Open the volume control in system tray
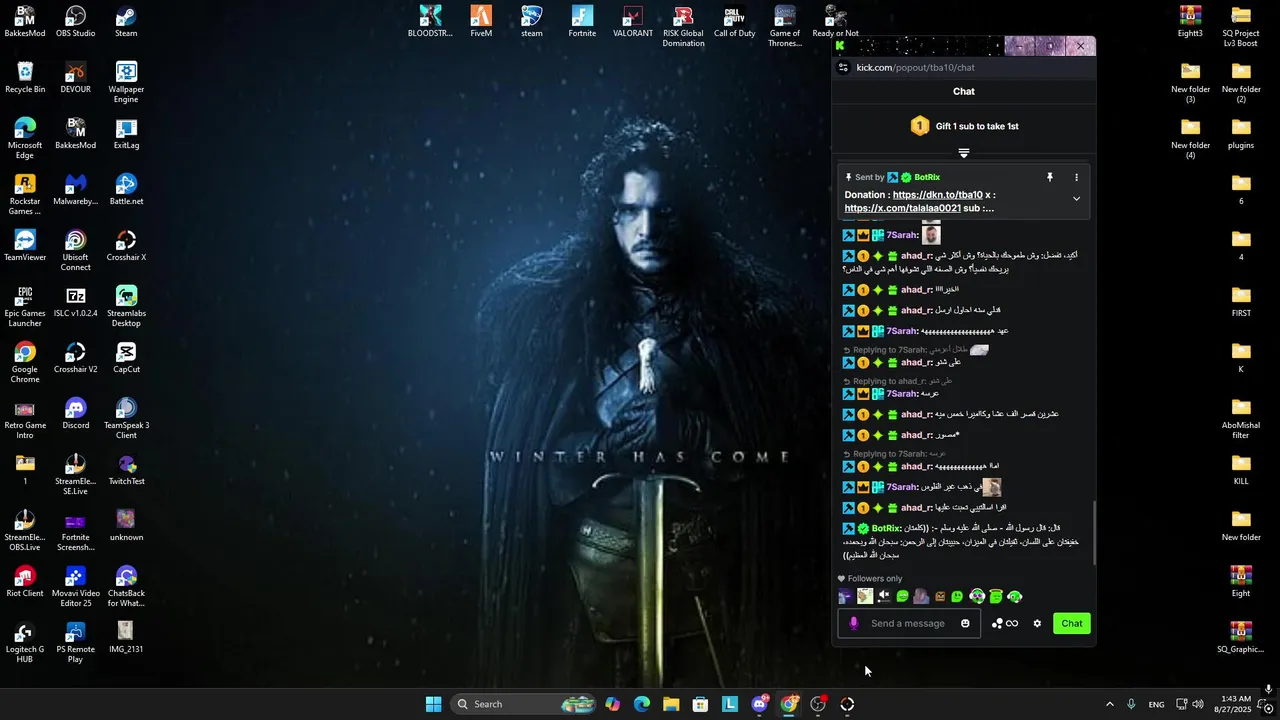 [x=1198, y=704]
